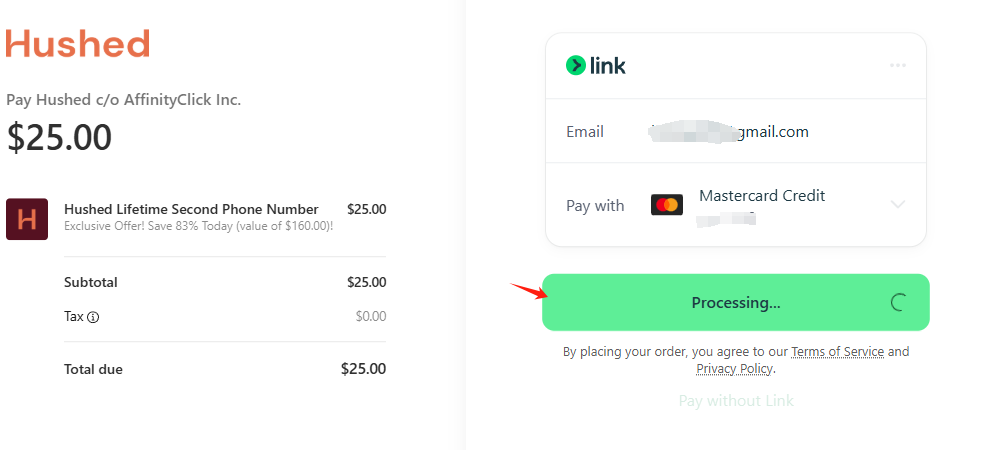982x450 pixels.
Task: Click the Hushed logo
Action: click(78, 43)
